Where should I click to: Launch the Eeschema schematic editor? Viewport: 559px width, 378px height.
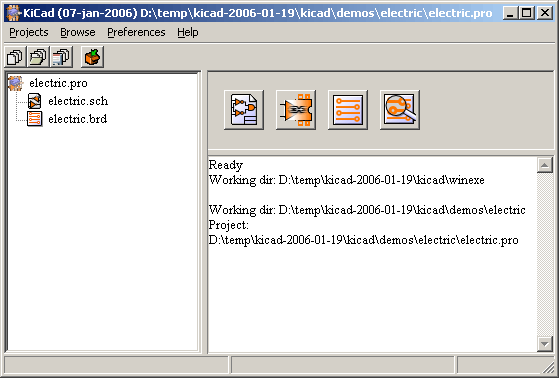[x=244, y=109]
